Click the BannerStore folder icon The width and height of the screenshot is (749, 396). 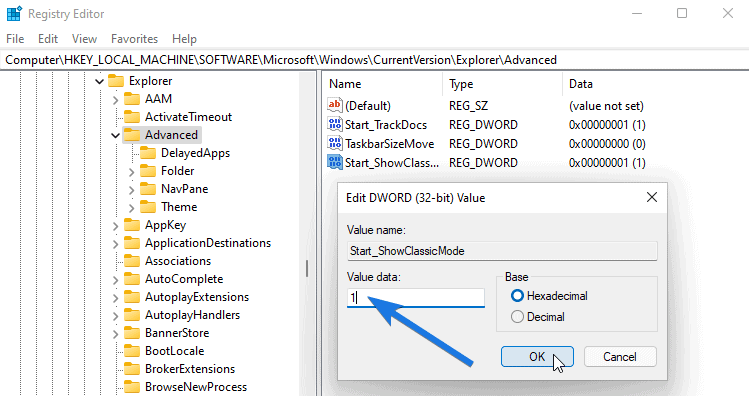click(x=132, y=333)
